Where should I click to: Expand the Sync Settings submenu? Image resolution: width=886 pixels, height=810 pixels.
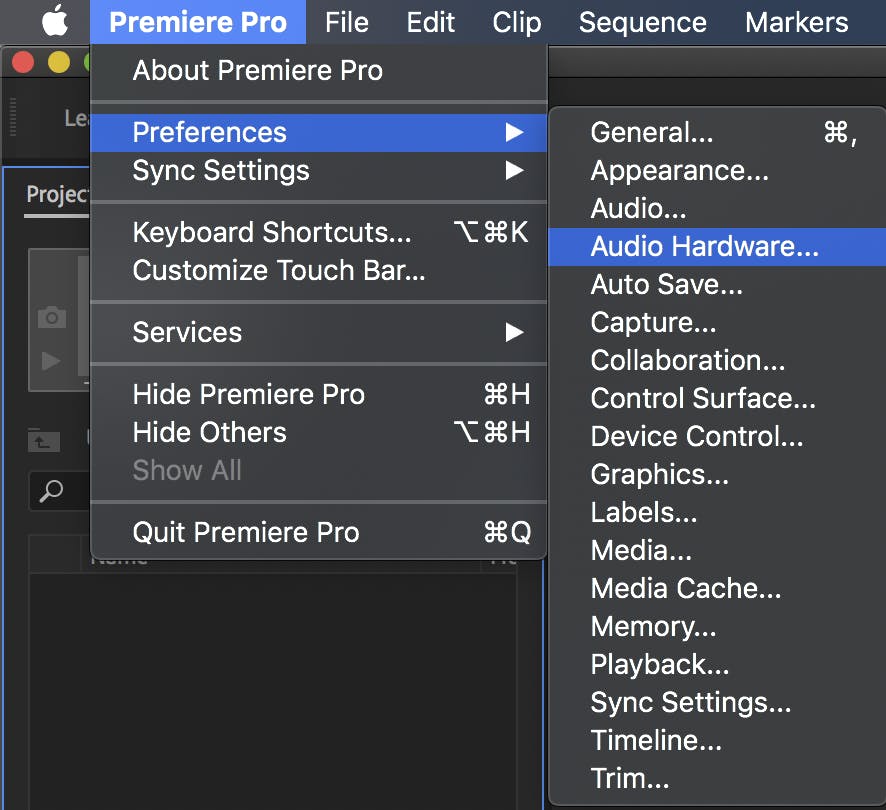513,170
